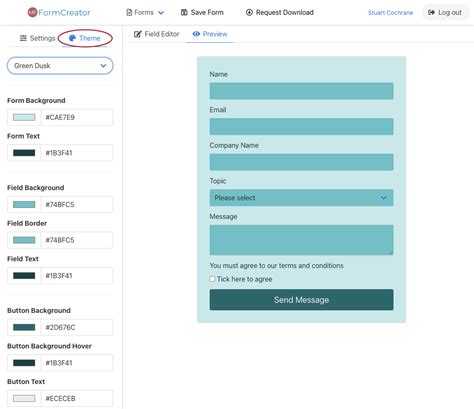Click the Send Message button
The height and width of the screenshot is (409, 474).
point(301,300)
